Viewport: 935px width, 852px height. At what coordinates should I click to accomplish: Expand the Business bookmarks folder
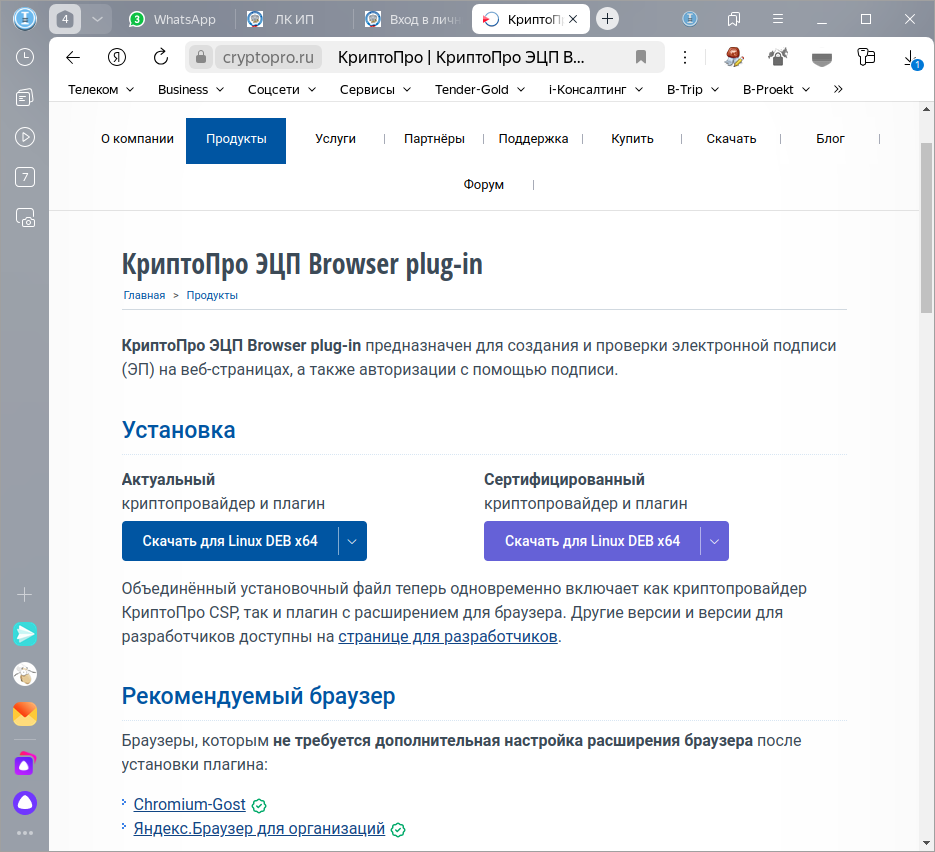[x=191, y=89]
